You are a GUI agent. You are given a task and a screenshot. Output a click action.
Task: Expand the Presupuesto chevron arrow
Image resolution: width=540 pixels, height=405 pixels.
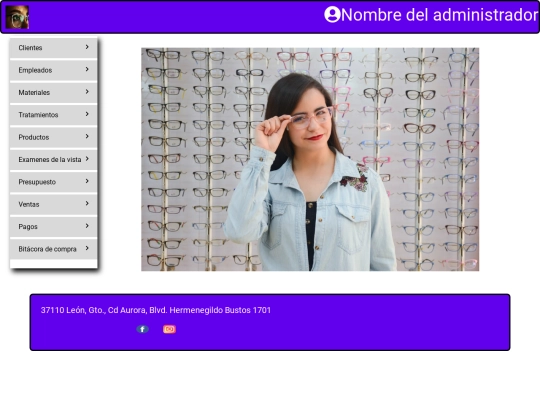click(87, 181)
